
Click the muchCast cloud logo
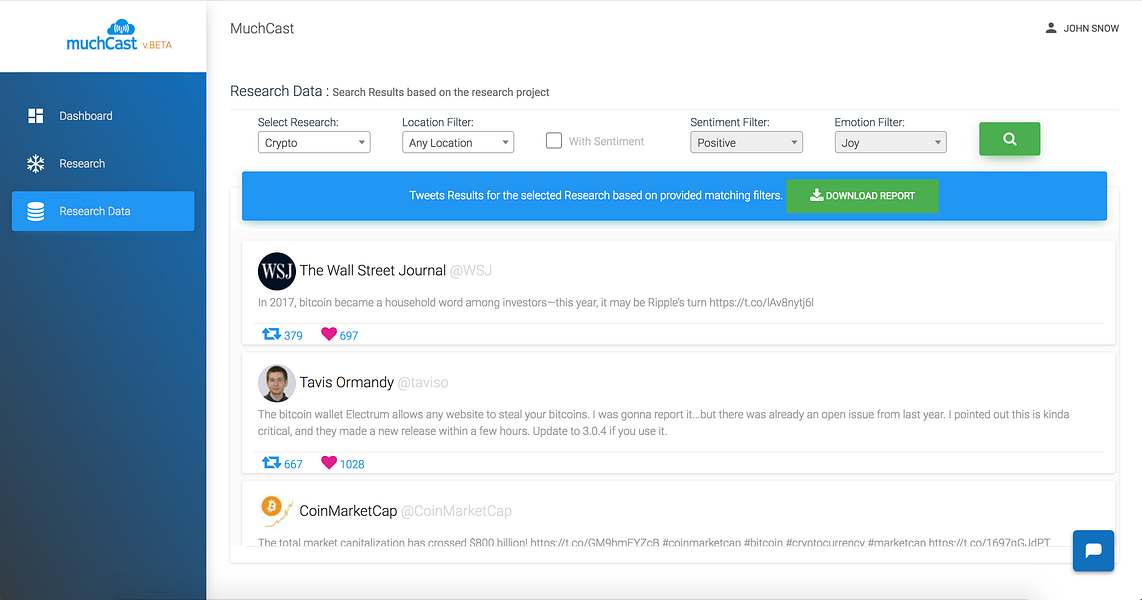[102, 36]
